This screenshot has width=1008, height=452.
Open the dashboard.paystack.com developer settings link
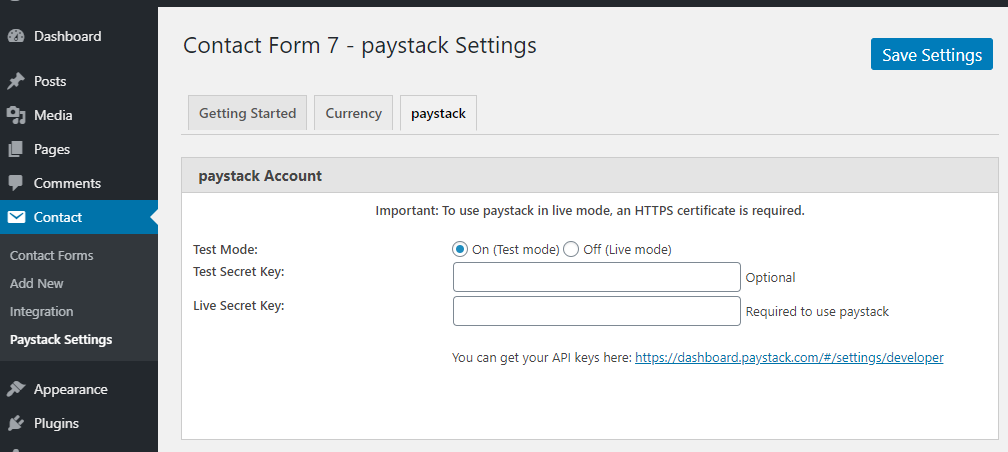789,357
